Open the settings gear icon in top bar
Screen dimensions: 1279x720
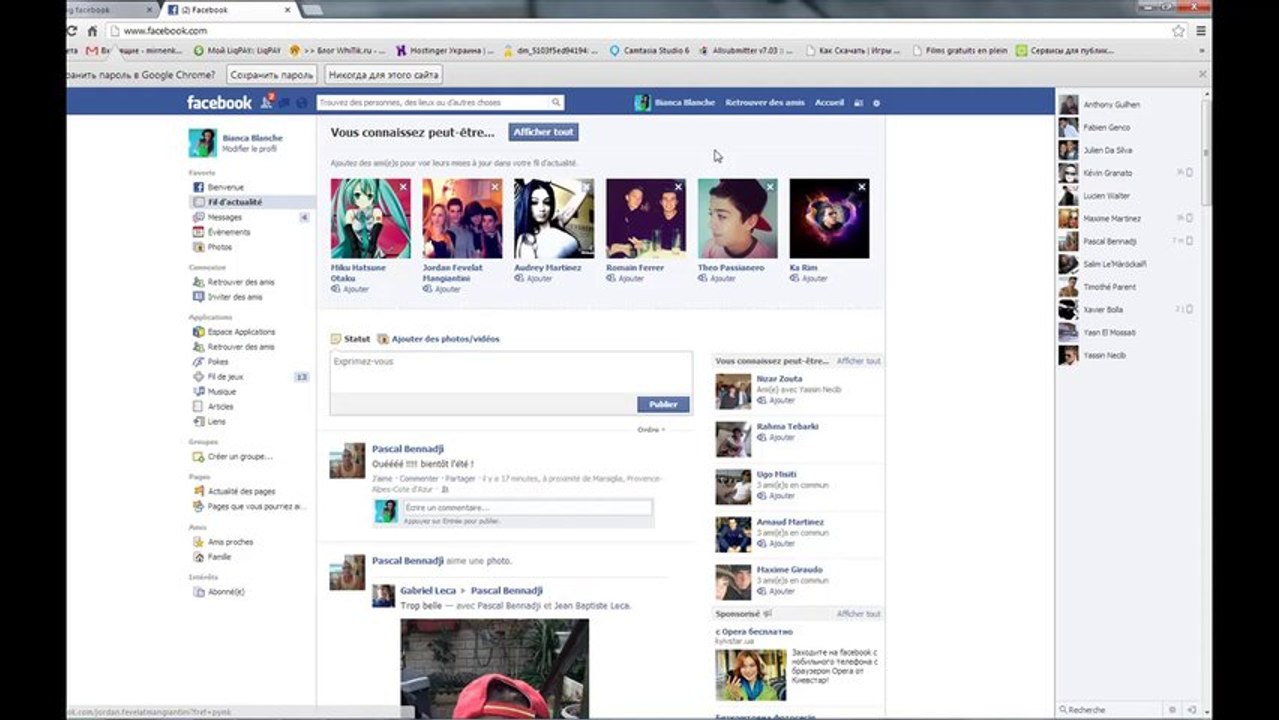click(x=877, y=102)
